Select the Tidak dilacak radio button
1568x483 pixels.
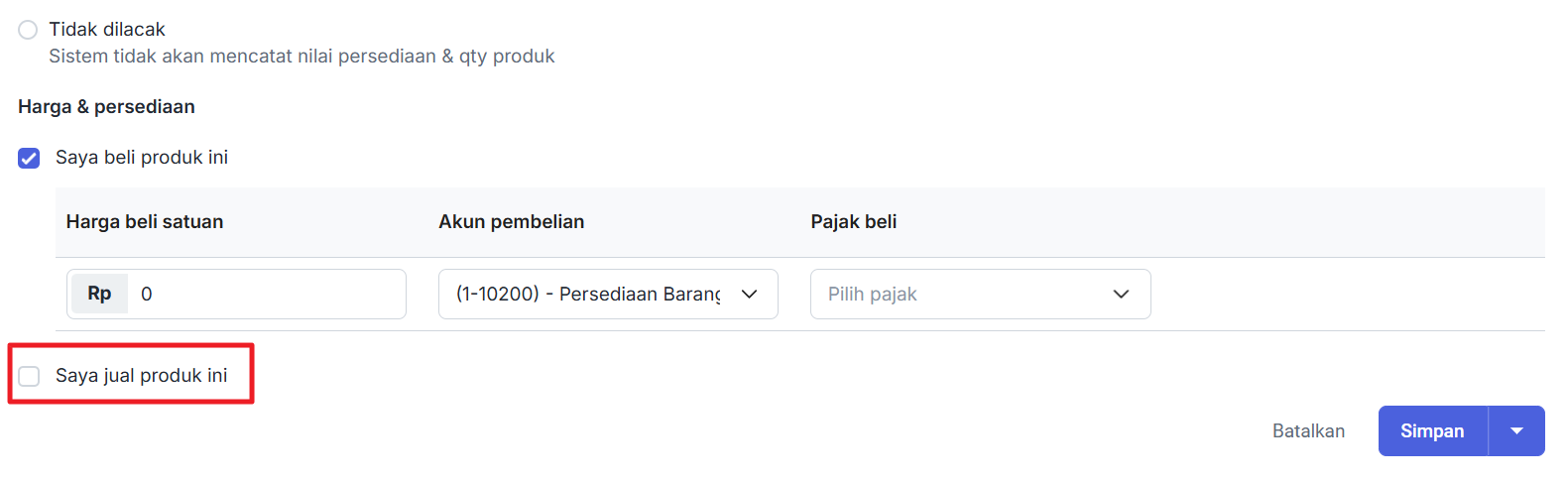(28, 30)
